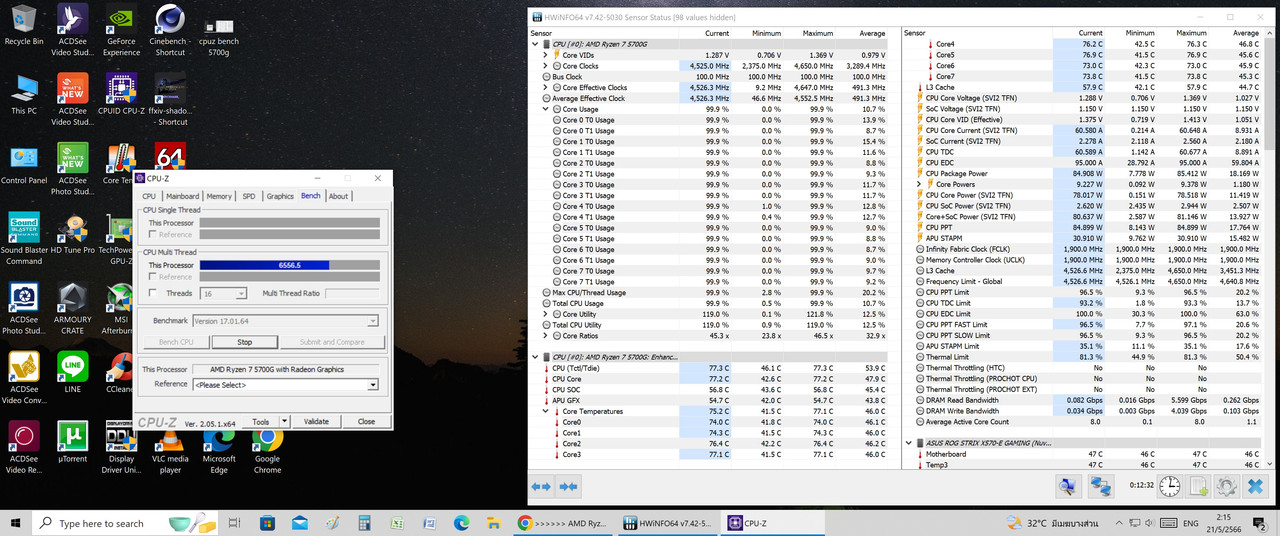Viewport: 1280px width, 536px height.
Task: Open the Benchmark version dropdown
Action: (285, 321)
